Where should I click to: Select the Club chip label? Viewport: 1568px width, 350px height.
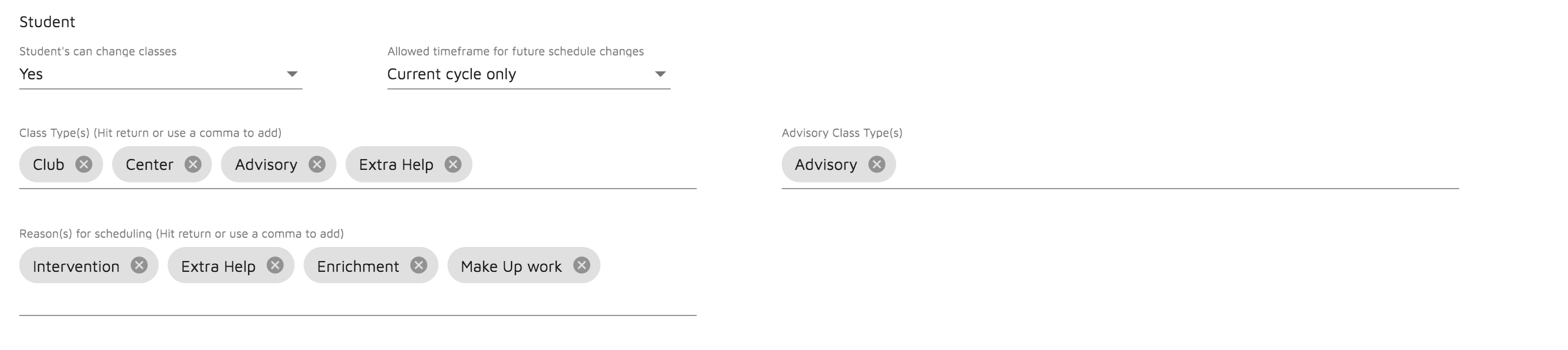[49, 165]
